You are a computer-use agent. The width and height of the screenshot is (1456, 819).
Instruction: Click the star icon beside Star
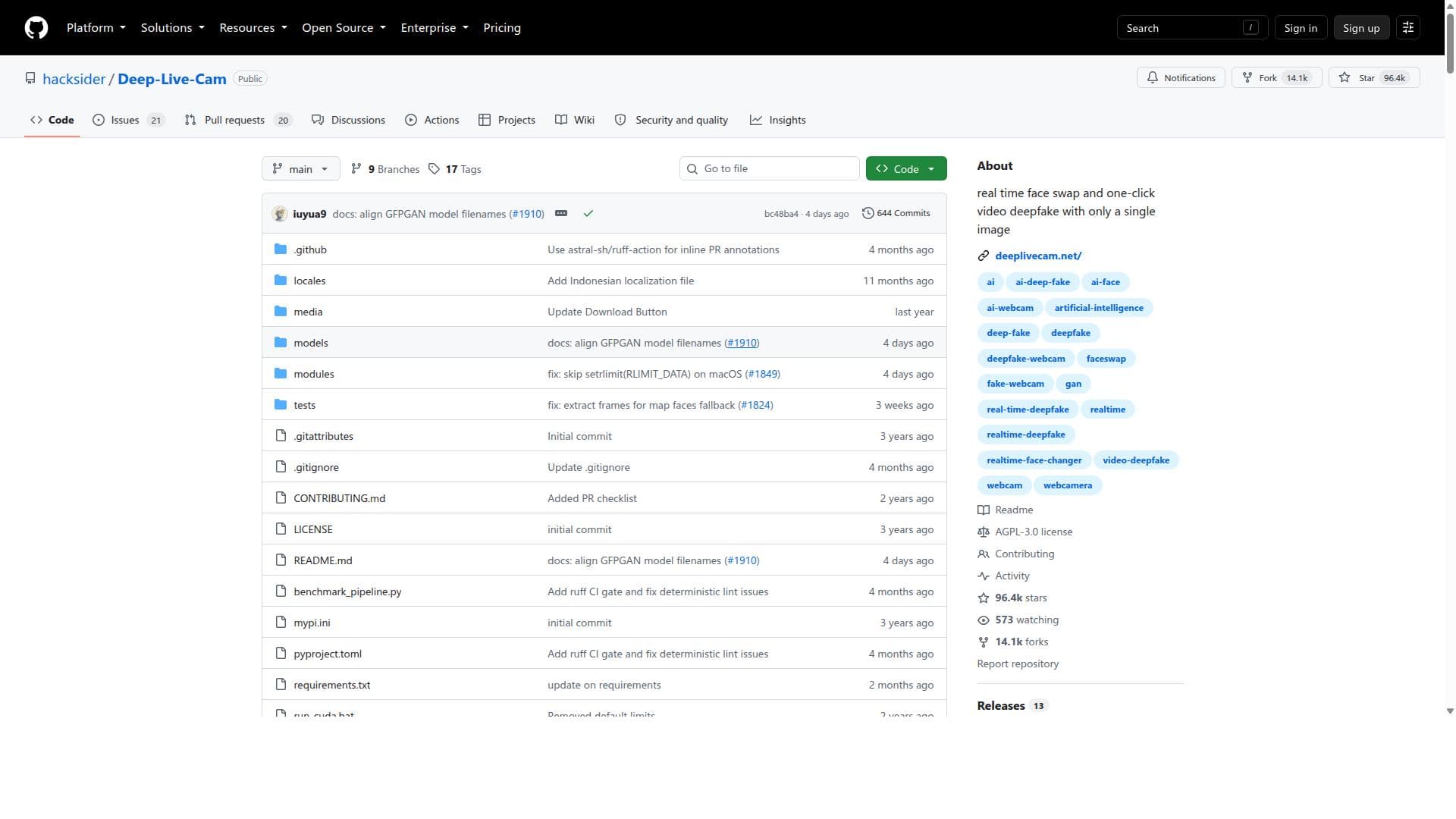pyautogui.click(x=1345, y=78)
